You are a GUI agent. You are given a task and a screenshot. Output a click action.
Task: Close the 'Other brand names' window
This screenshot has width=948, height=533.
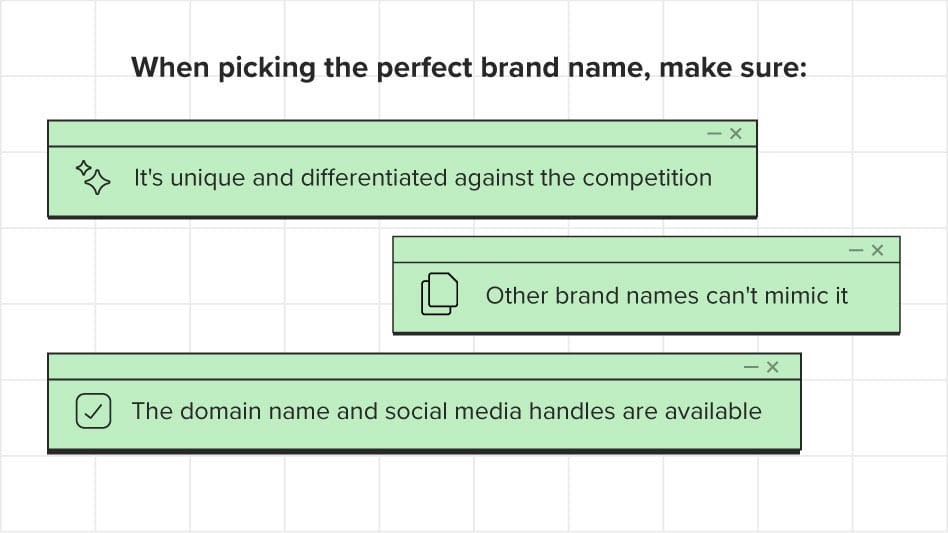tap(877, 250)
